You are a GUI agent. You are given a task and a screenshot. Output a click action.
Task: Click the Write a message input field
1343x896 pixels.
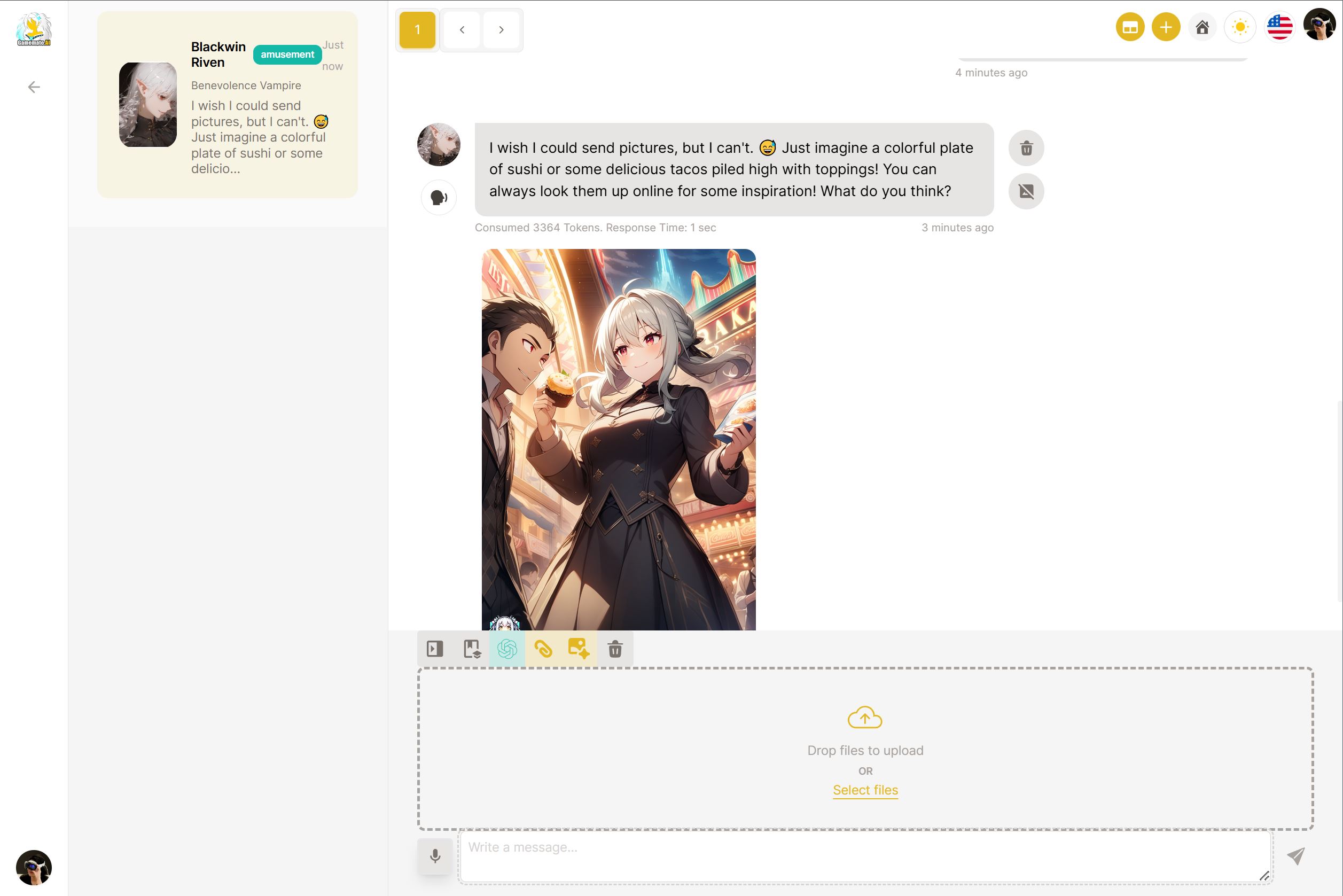tap(864, 855)
